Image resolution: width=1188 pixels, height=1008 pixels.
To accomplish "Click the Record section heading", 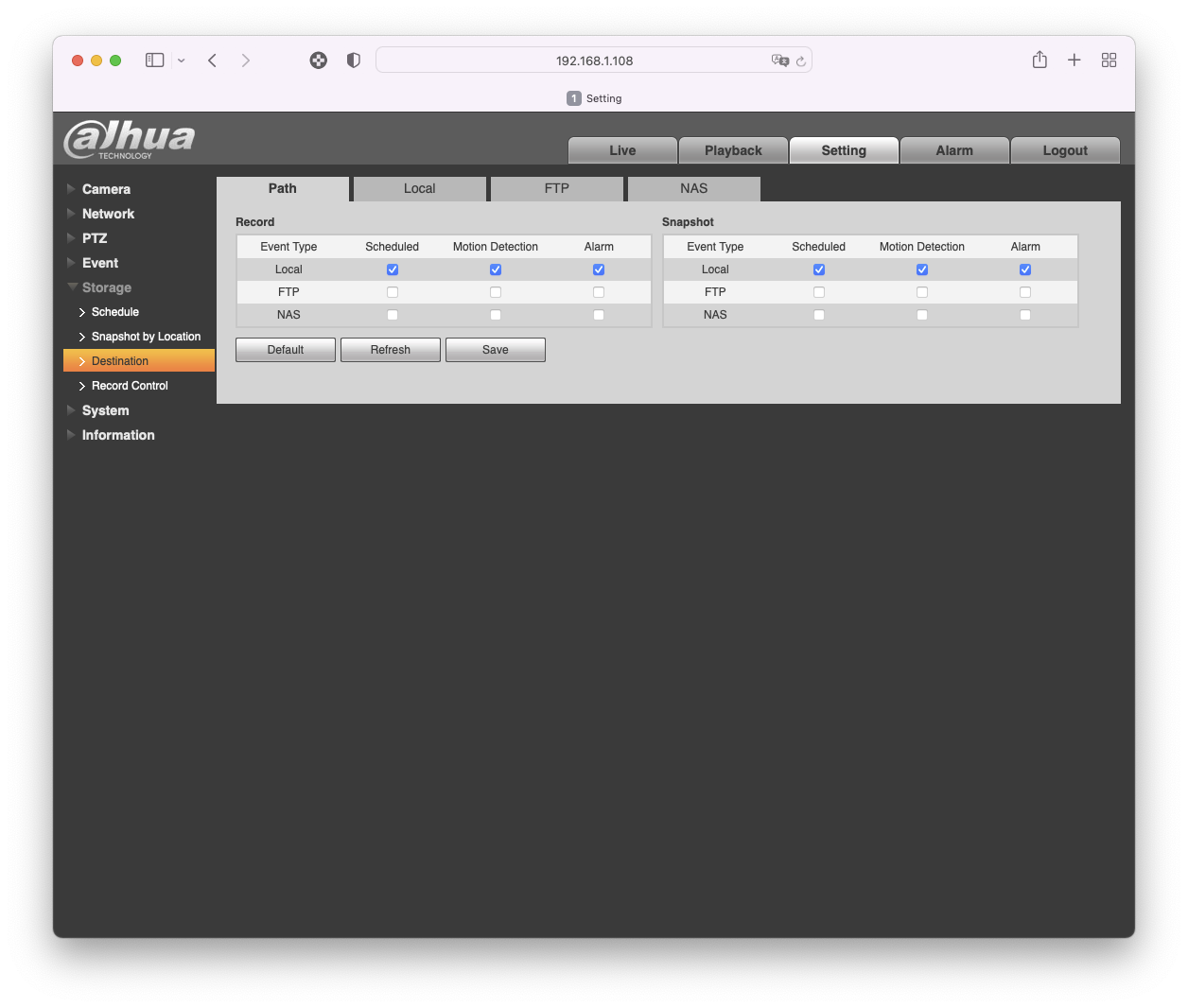I will [x=255, y=222].
